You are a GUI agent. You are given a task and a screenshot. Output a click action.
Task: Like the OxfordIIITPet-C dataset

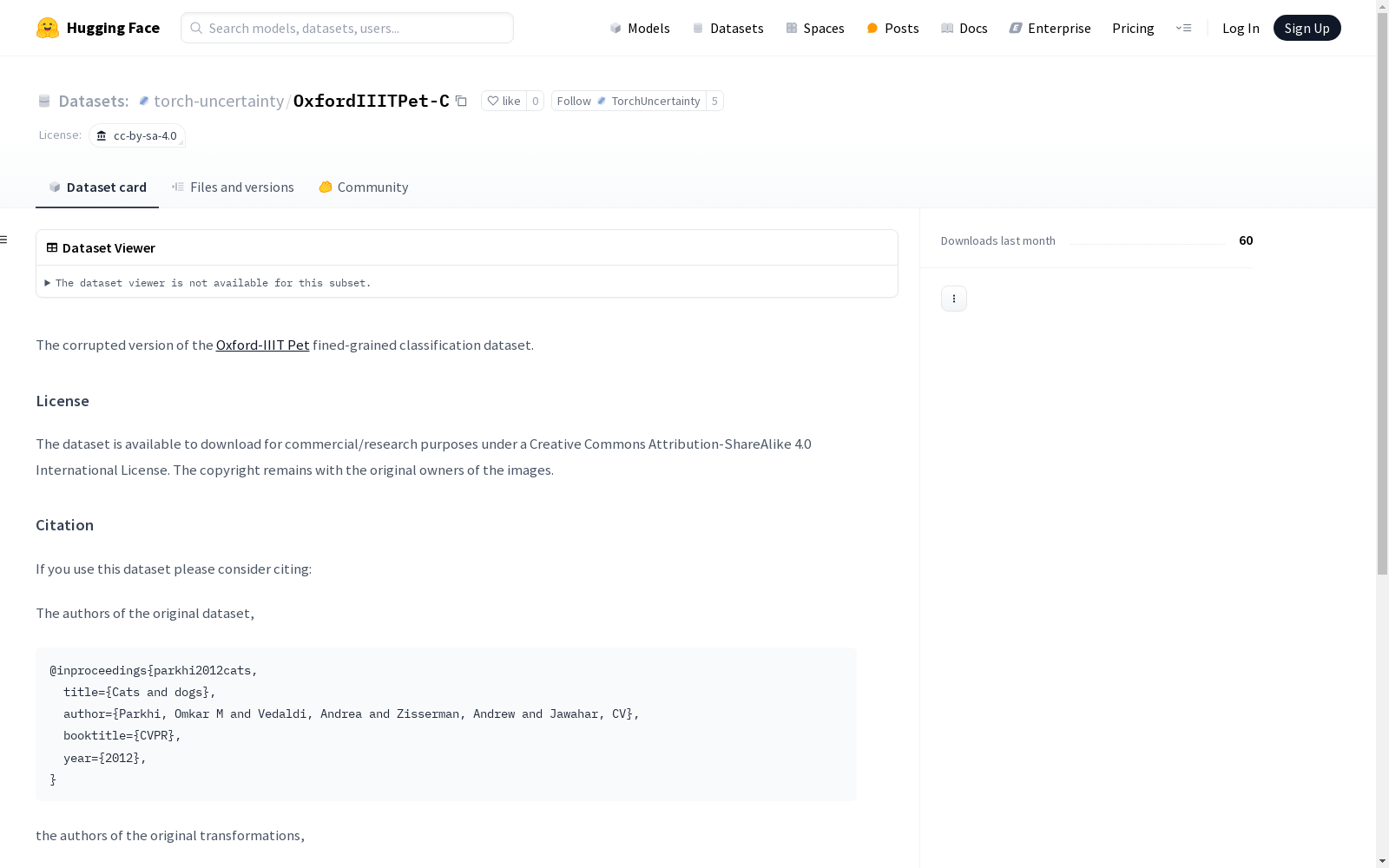click(504, 101)
